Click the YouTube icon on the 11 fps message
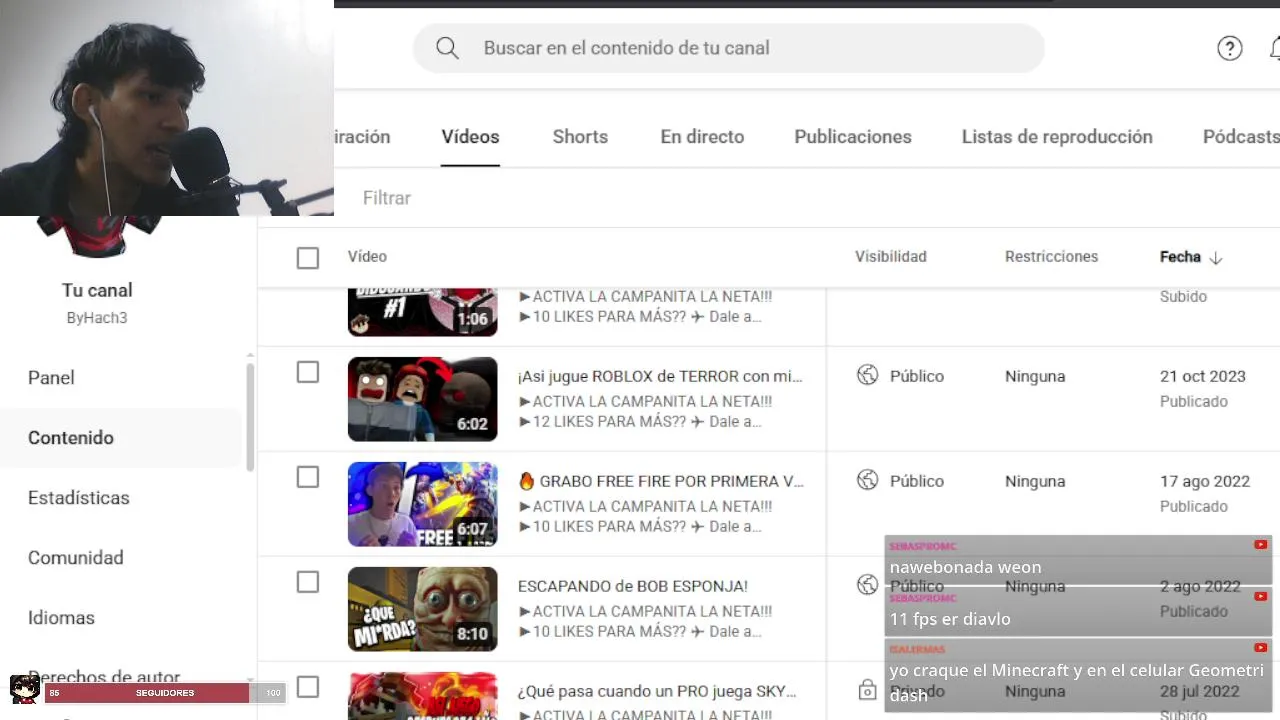This screenshot has height=720, width=1280. click(1260, 596)
